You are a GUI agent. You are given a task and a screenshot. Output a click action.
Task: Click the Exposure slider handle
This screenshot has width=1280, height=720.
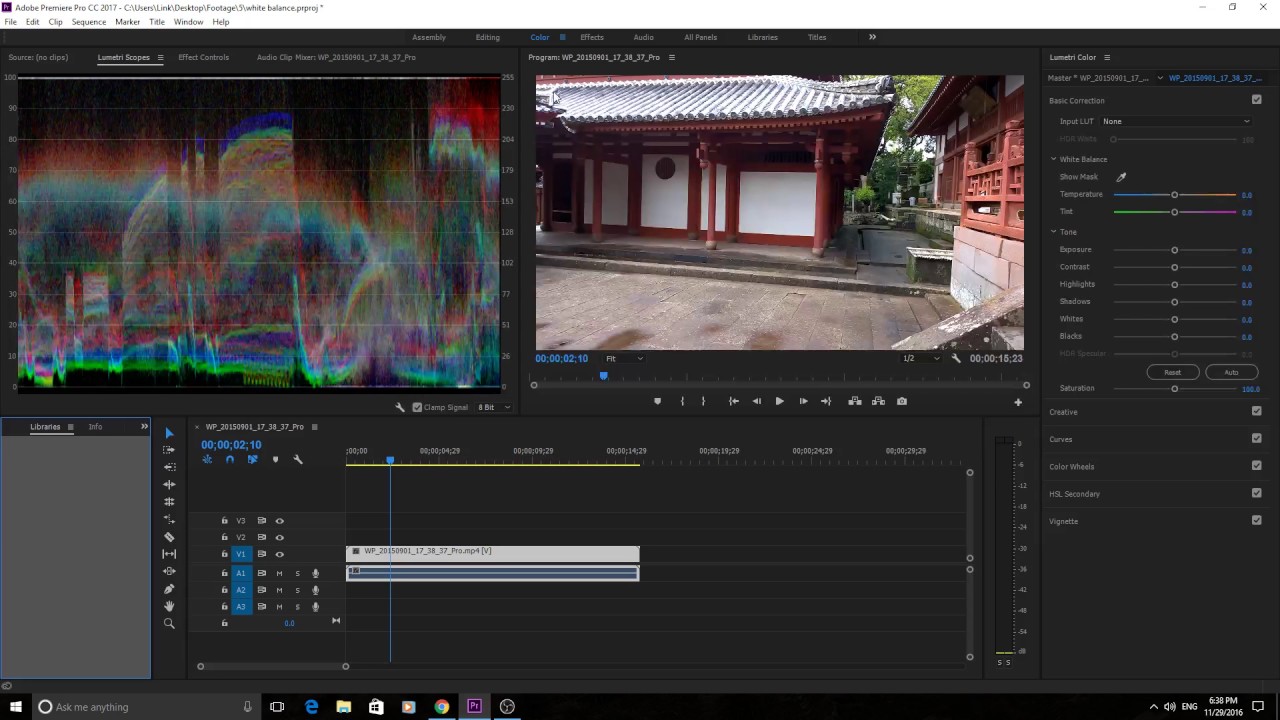(1175, 250)
